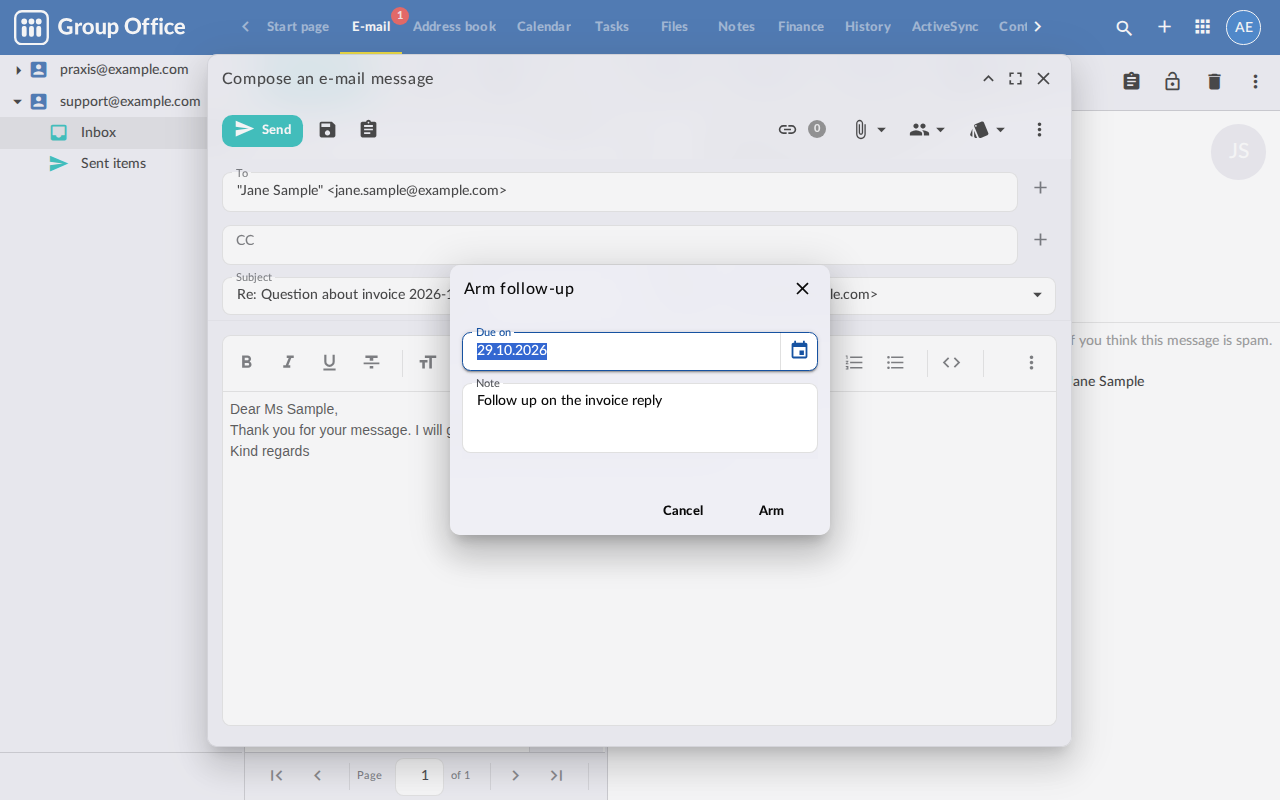Close the Arm follow-up dialog
Screen dimensions: 1280x800
point(802,289)
